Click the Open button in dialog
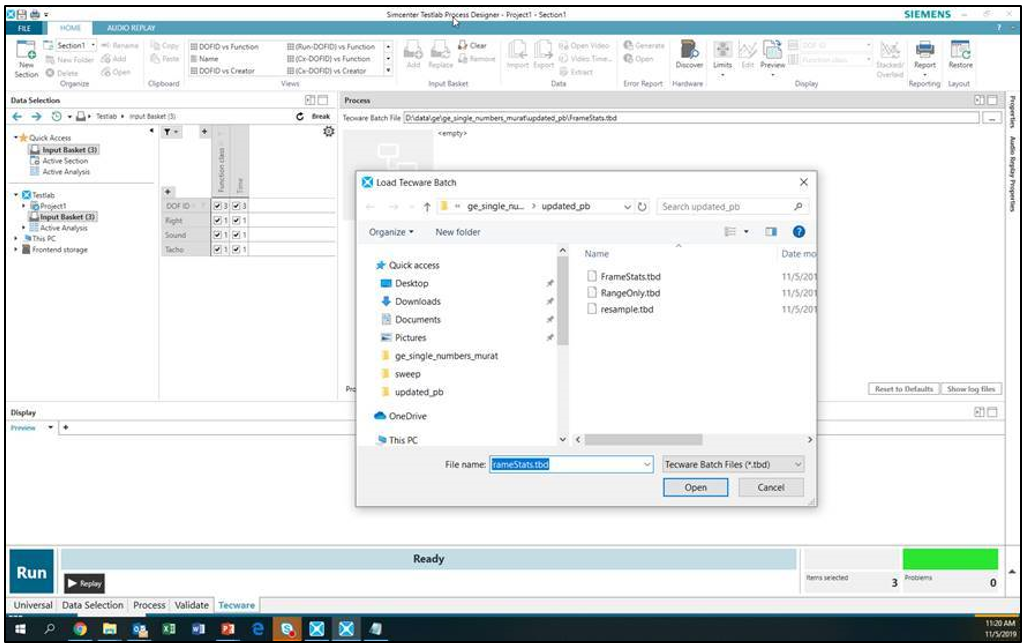The image size is (1025, 644). tap(695, 487)
